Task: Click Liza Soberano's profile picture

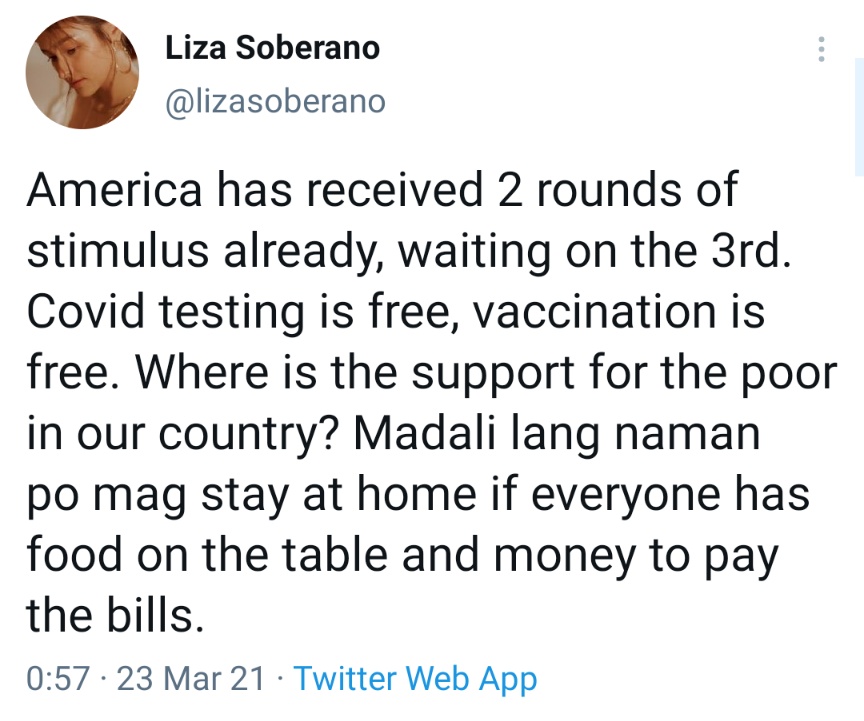Action: point(82,74)
